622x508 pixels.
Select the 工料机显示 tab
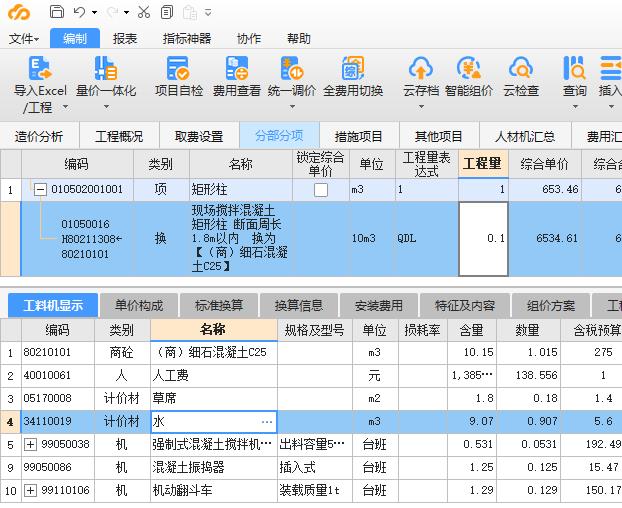coord(53,305)
